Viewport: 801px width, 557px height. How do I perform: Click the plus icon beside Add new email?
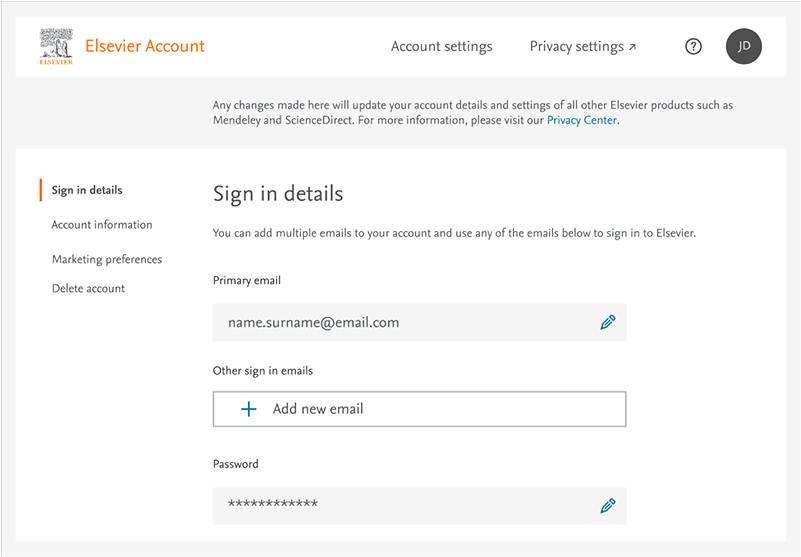point(249,409)
